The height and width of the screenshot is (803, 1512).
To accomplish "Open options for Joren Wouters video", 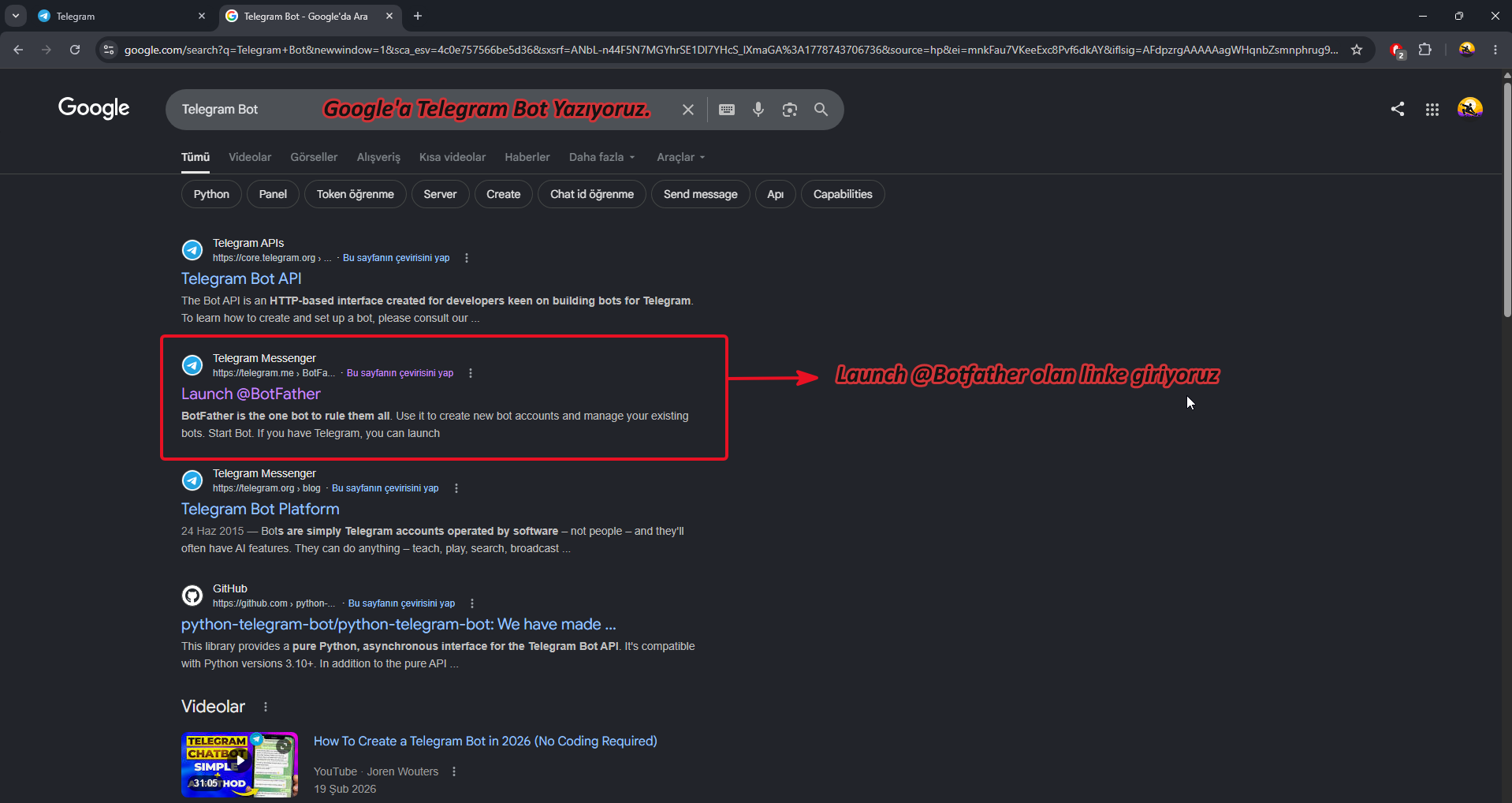I will tap(454, 771).
